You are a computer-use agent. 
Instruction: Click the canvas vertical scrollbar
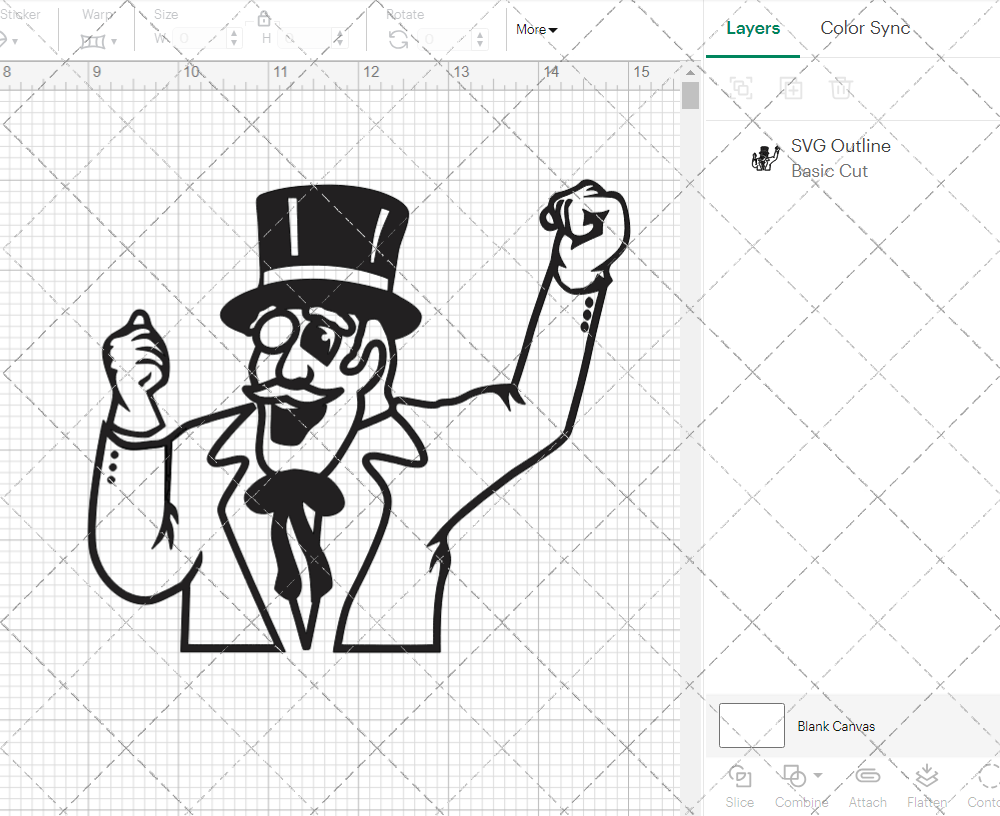690,95
